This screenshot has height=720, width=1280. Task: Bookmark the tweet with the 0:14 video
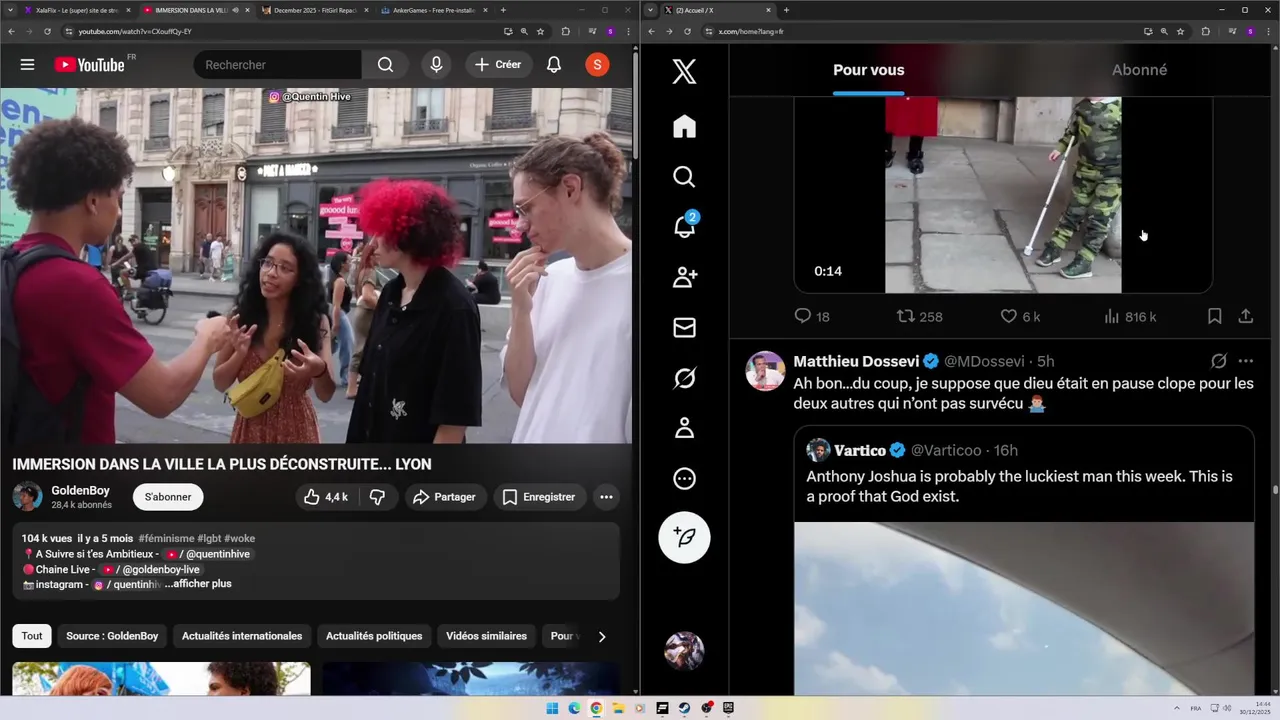click(x=1214, y=316)
